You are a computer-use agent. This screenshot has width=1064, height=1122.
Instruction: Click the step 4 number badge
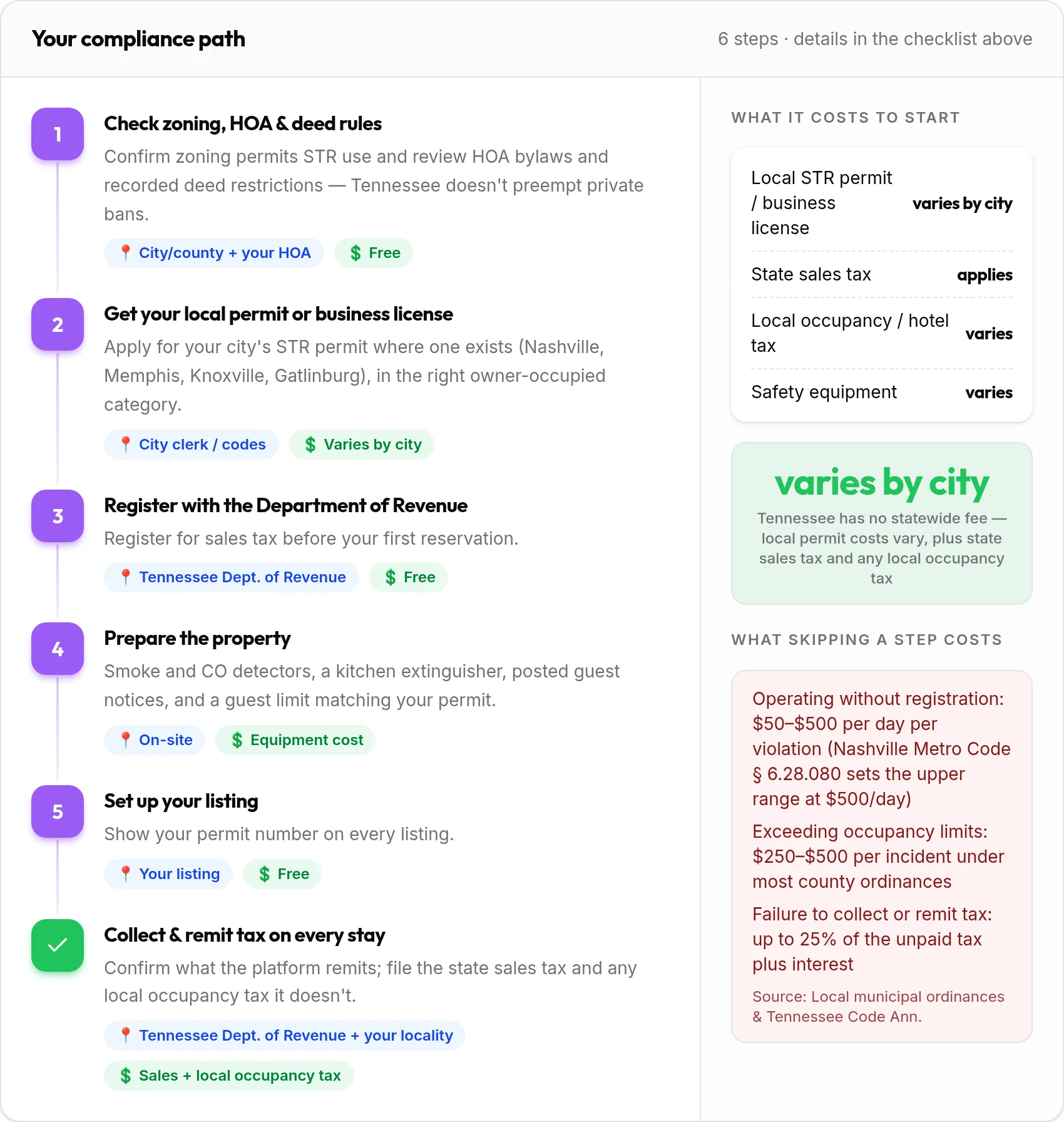pyautogui.click(x=58, y=649)
